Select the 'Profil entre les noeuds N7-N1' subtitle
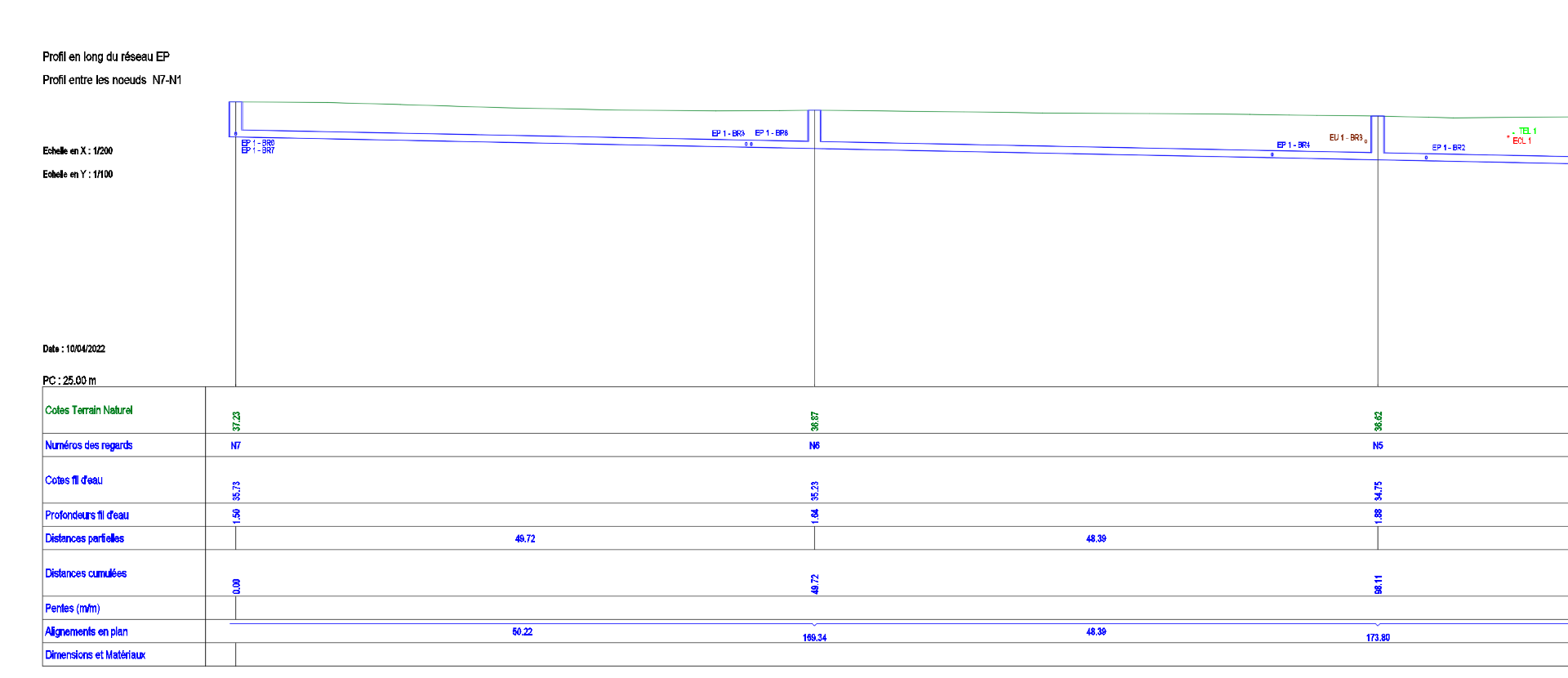 tap(112, 80)
